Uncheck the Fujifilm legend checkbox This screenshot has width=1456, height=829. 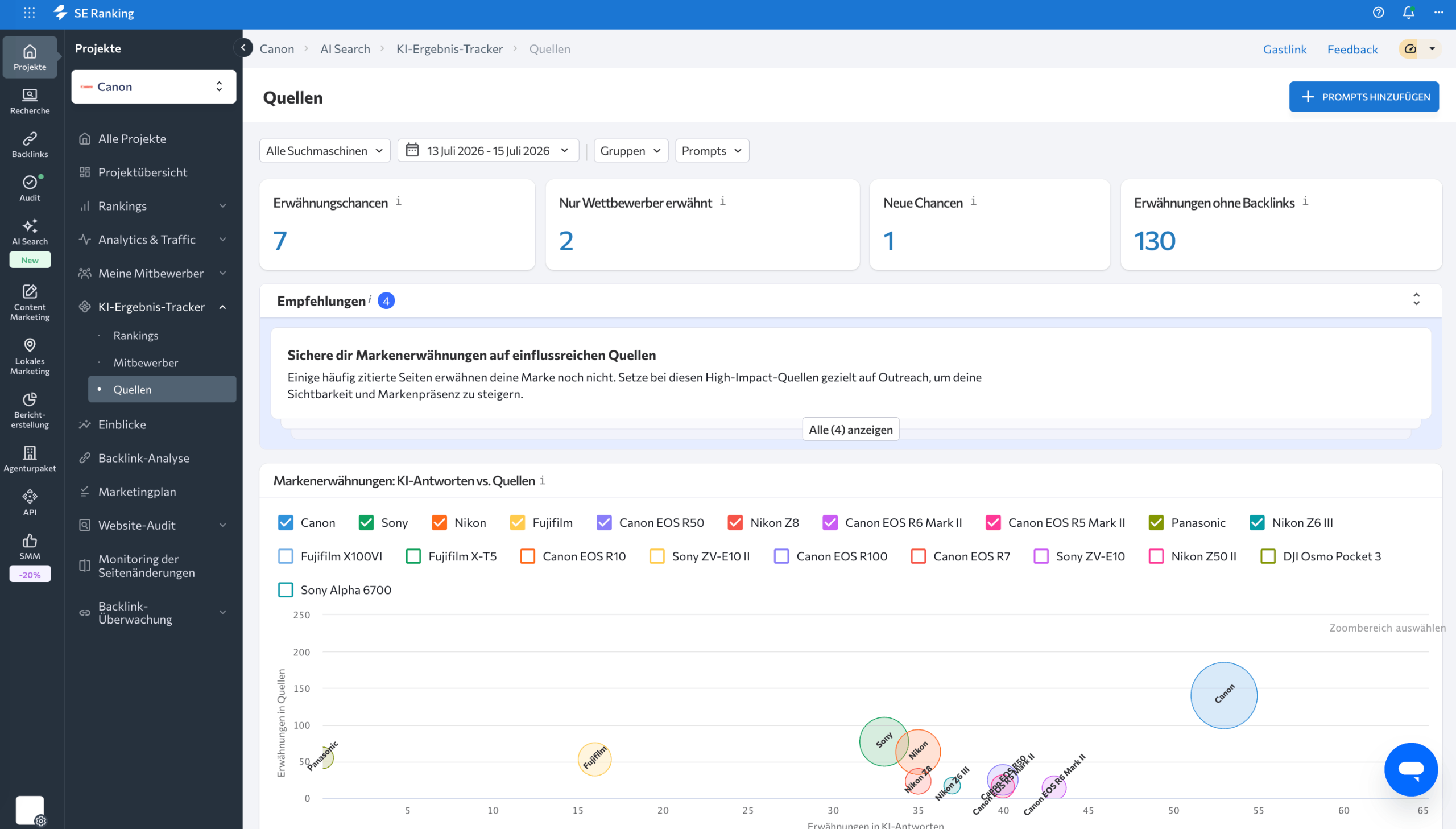pos(518,523)
